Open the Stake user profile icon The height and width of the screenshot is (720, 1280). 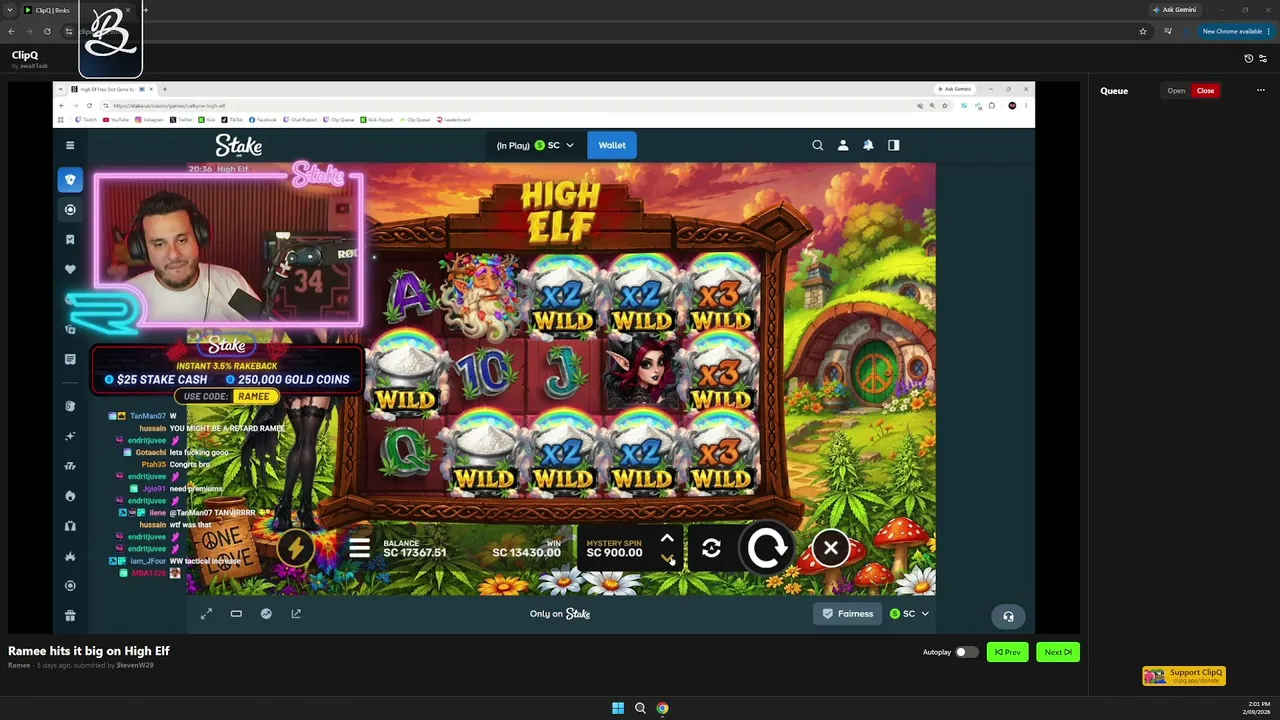click(843, 145)
